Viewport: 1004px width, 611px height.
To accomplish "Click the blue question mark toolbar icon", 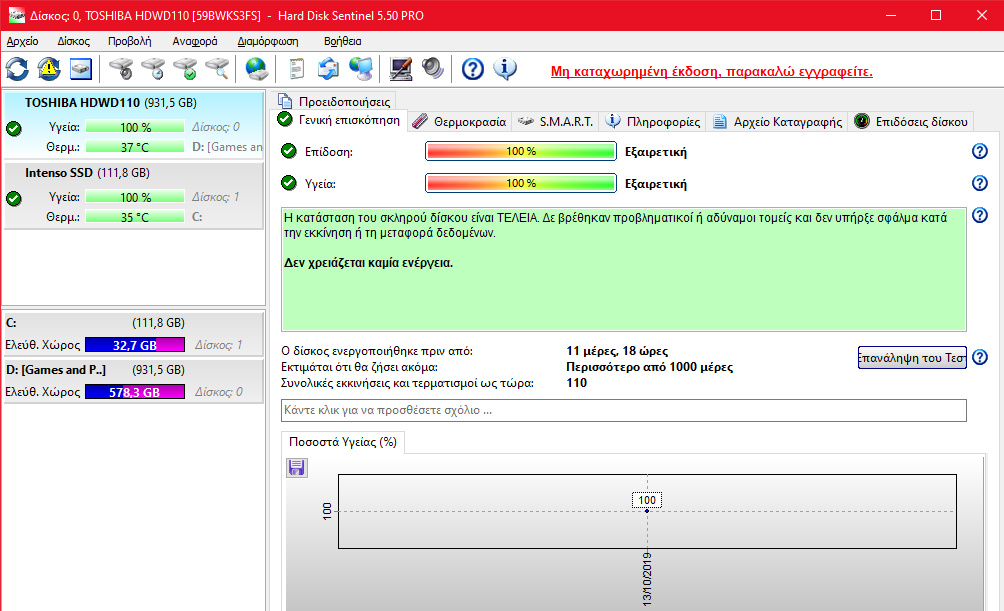I will 473,69.
